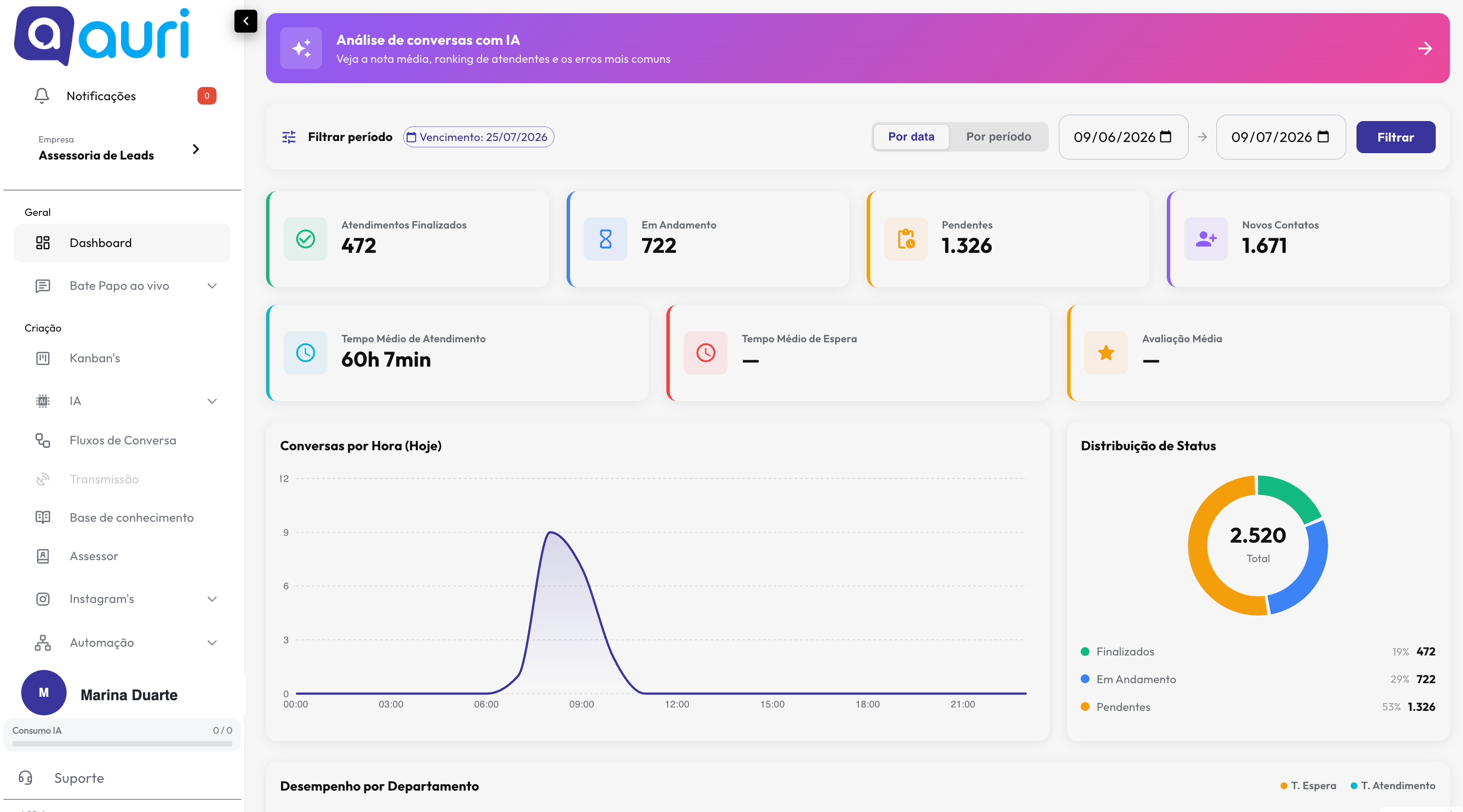Click the red clock icon for Tempo Médio de Espera
This screenshot has height=812, width=1463.
[x=705, y=353]
